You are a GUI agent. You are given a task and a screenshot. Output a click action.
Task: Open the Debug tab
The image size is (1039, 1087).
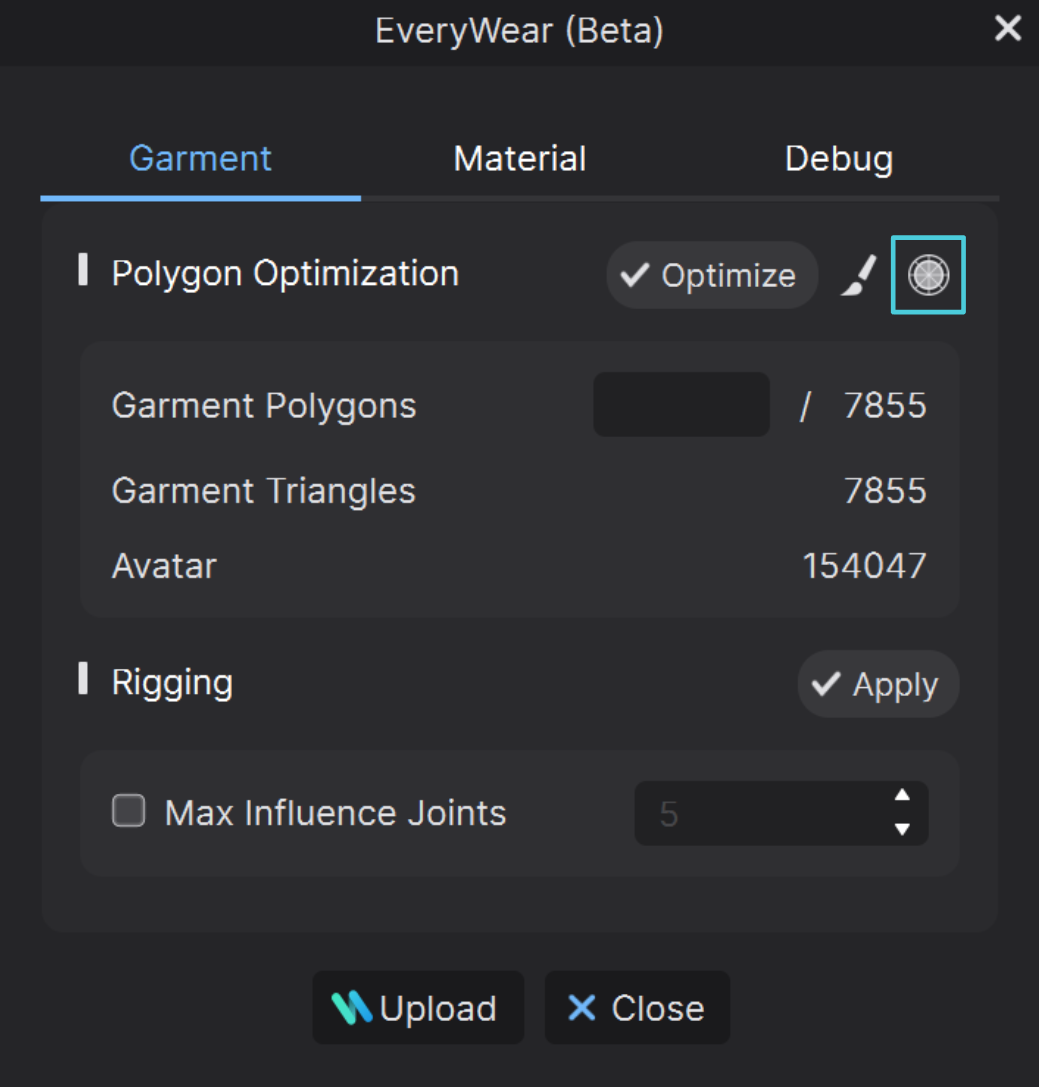click(839, 159)
